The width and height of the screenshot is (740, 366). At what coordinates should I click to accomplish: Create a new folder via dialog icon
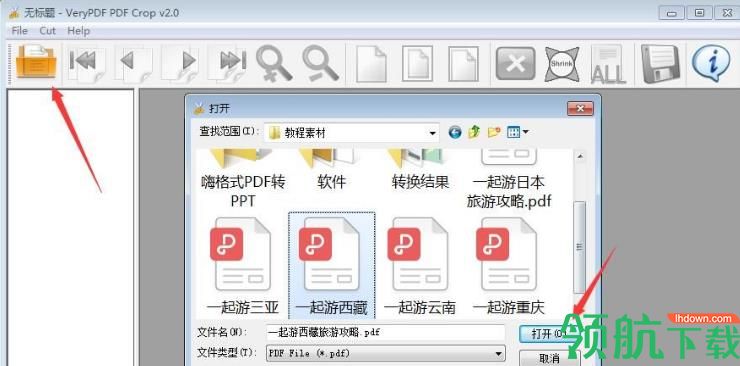point(493,133)
